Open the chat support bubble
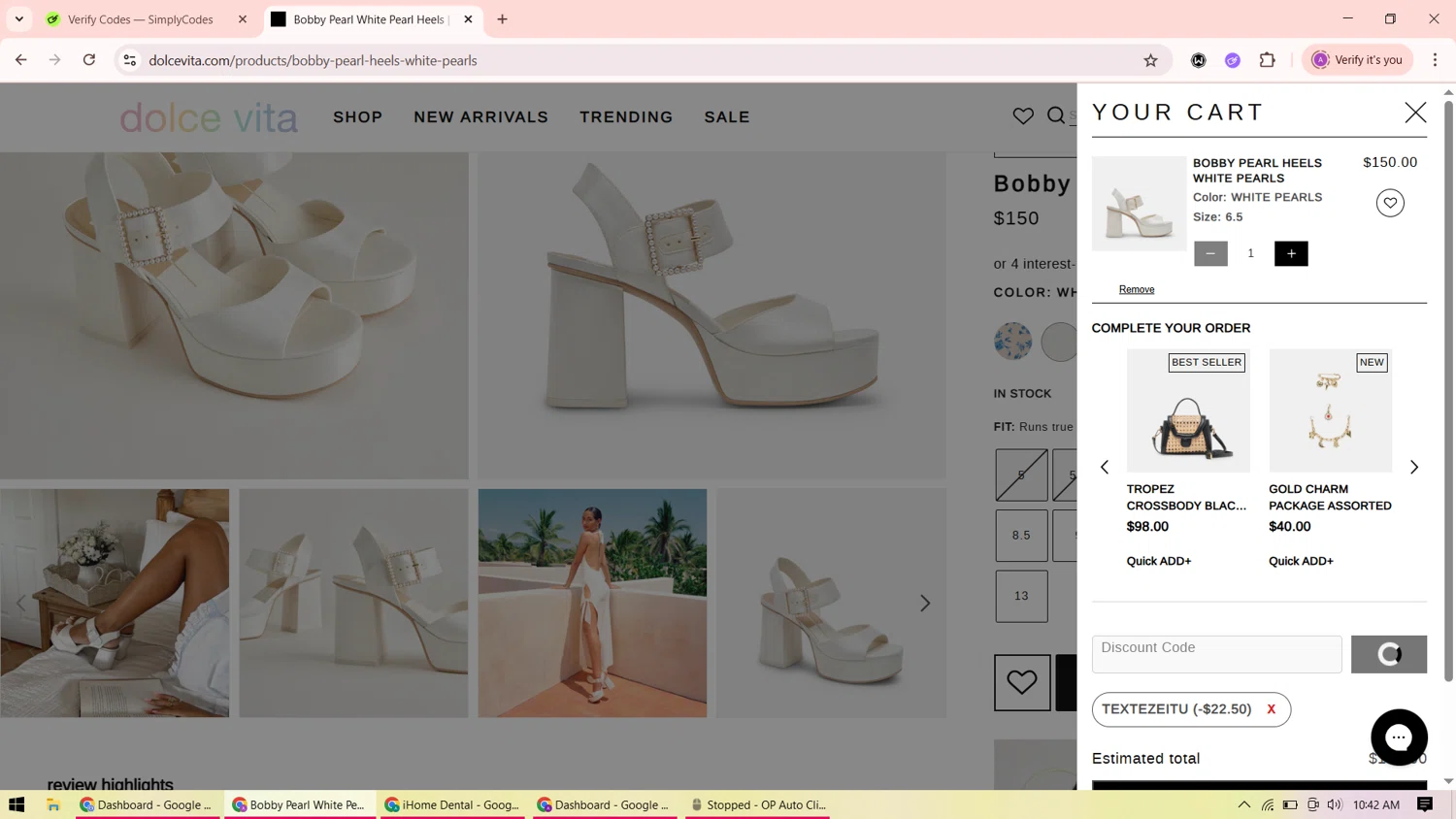This screenshot has height=819, width=1456. (x=1399, y=737)
